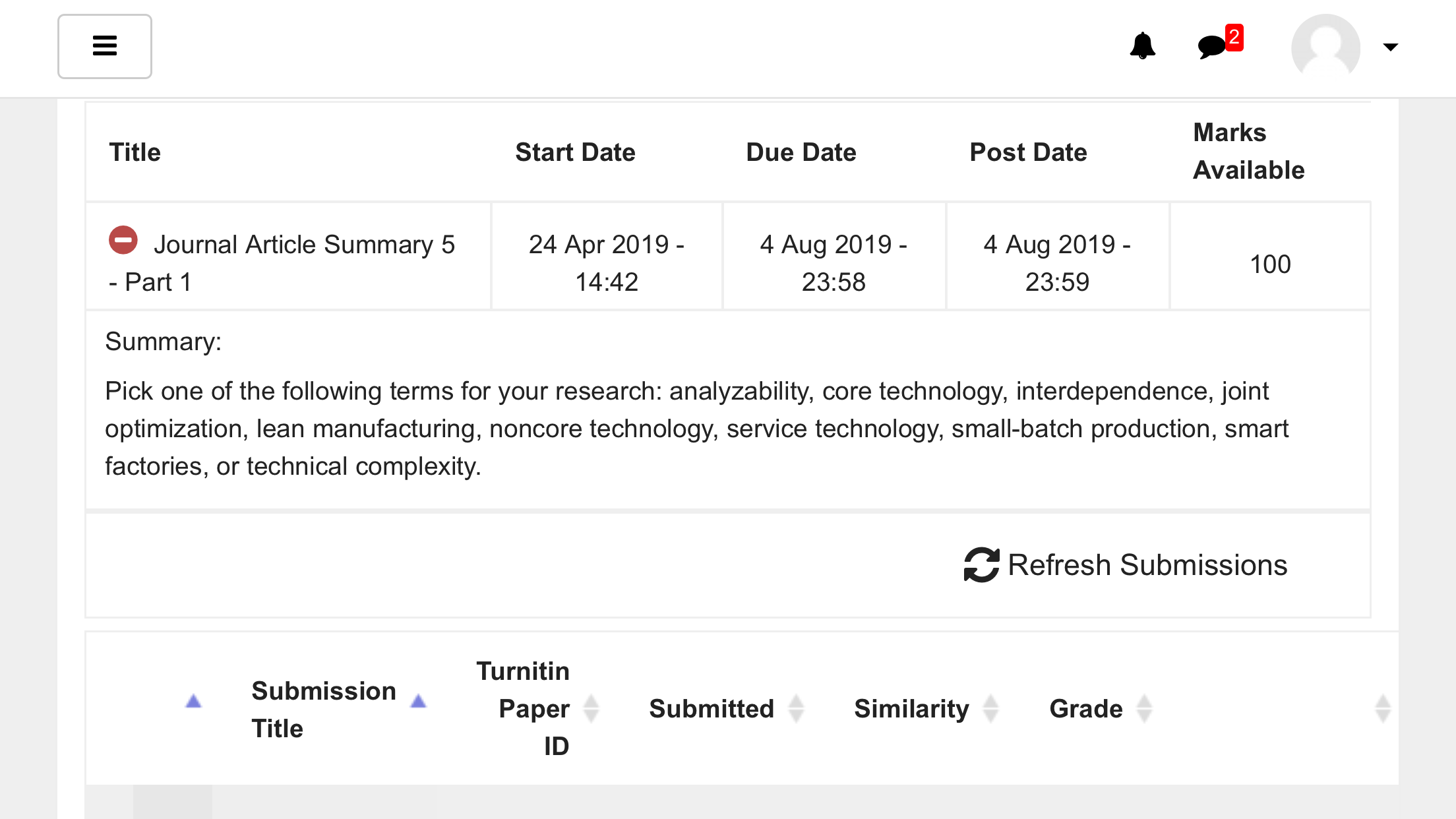Click the Refresh Submissions circular arrows icon
The image size is (1456, 819).
[x=981, y=565]
